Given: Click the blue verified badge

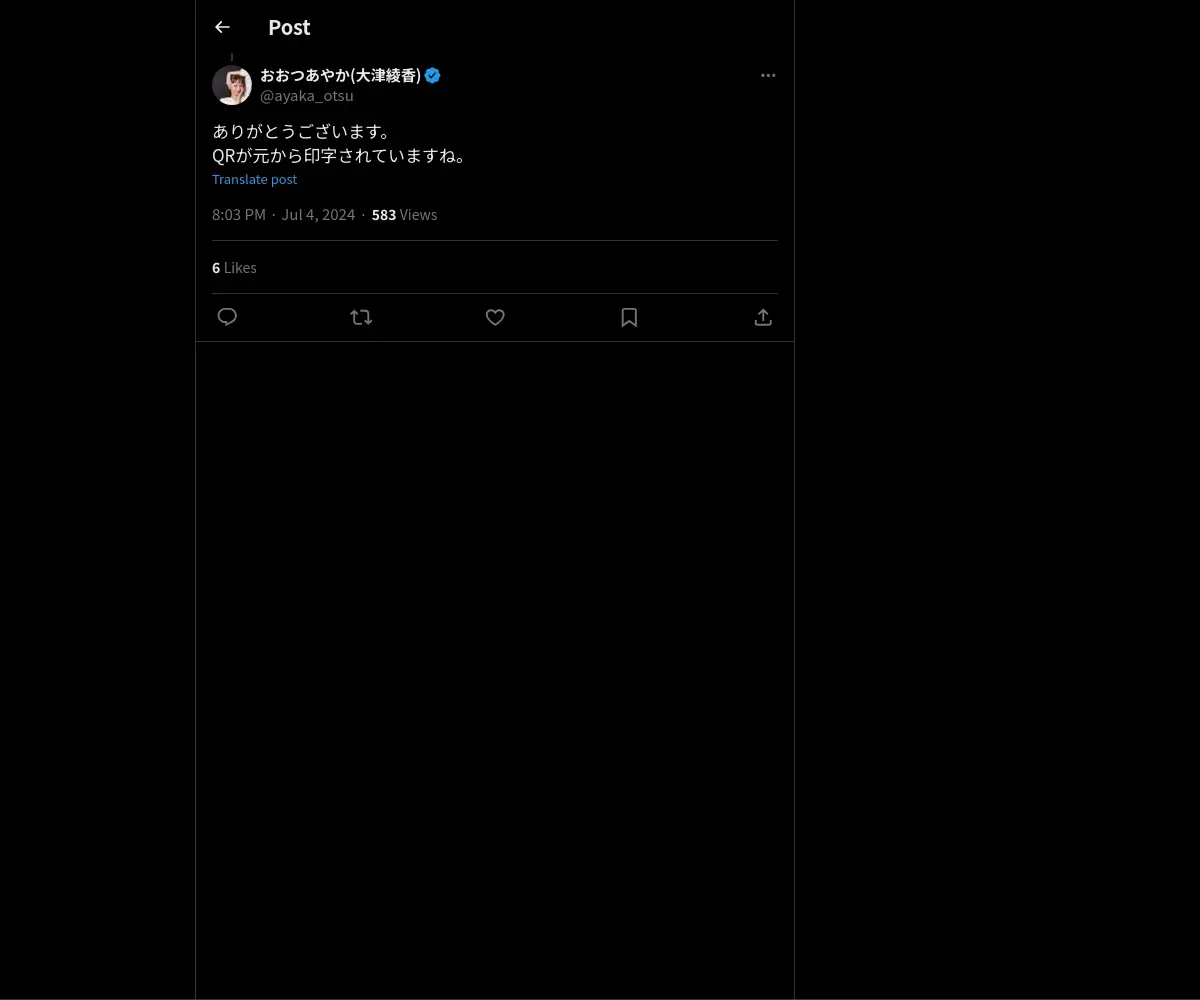Looking at the screenshot, I should tap(433, 76).
